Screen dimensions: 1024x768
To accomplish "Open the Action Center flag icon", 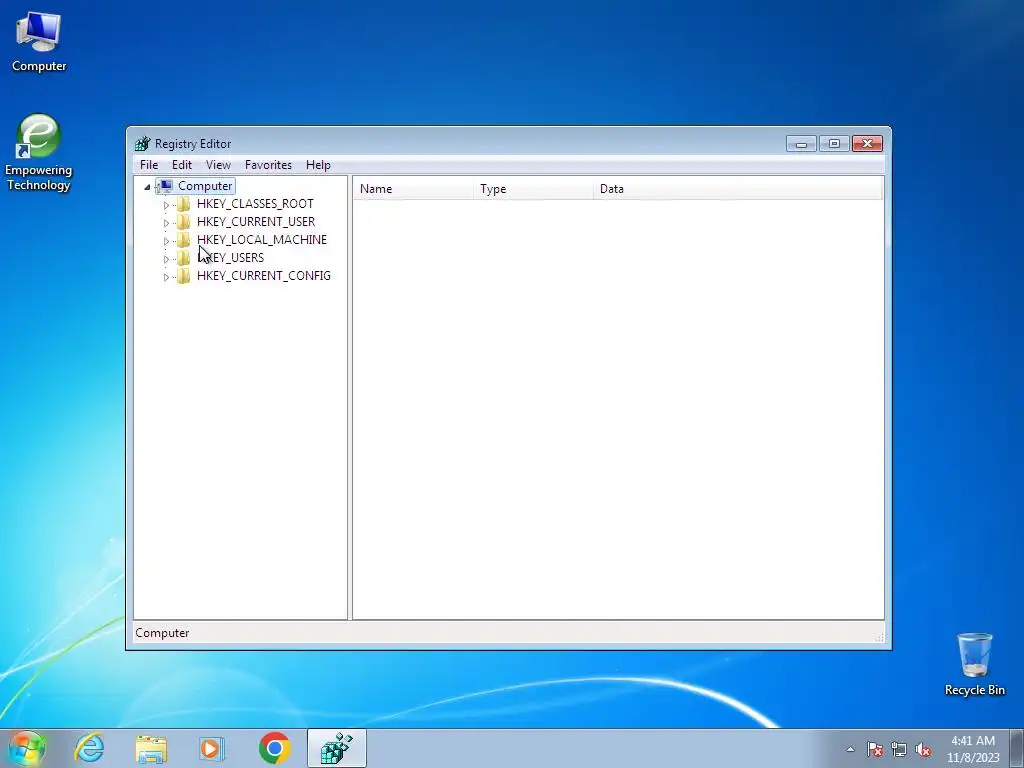I will click(874, 749).
